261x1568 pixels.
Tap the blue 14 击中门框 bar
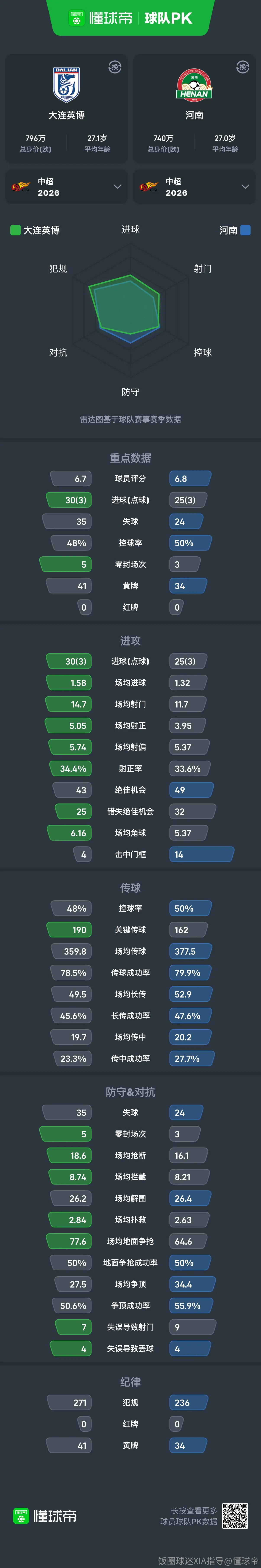pos(201,854)
